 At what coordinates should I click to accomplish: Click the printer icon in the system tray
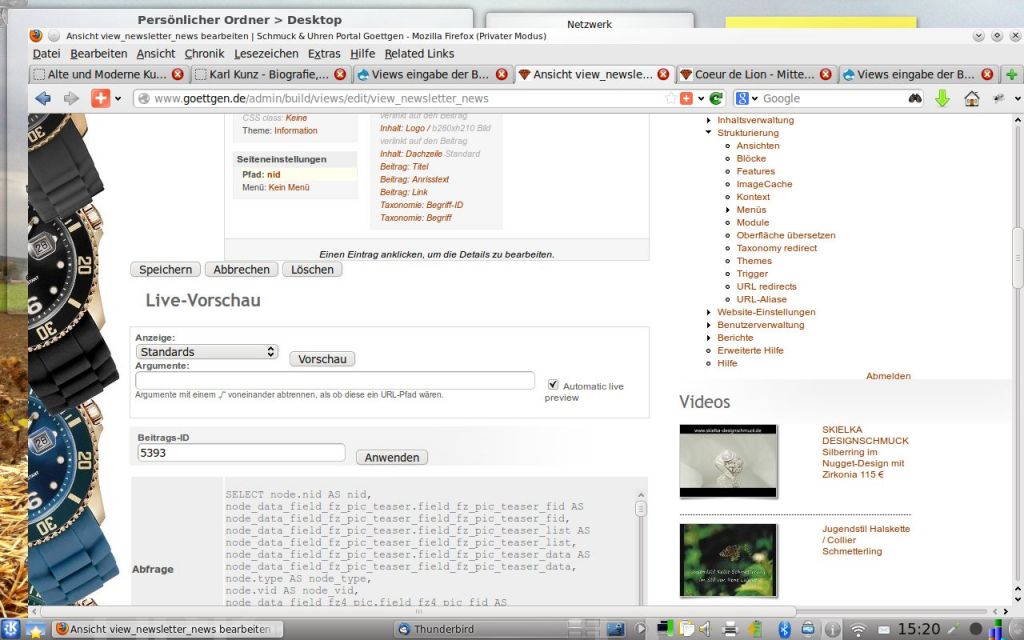[x=730, y=629]
